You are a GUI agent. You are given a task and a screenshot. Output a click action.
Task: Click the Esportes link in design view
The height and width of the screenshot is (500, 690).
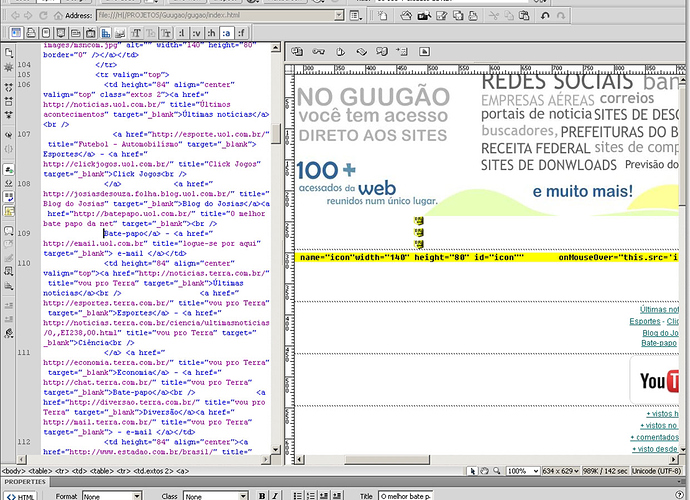point(645,321)
